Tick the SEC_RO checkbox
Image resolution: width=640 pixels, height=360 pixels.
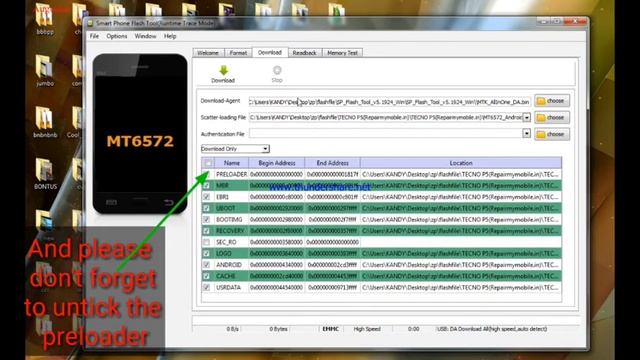pyautogui.click(x=207, y=242)
